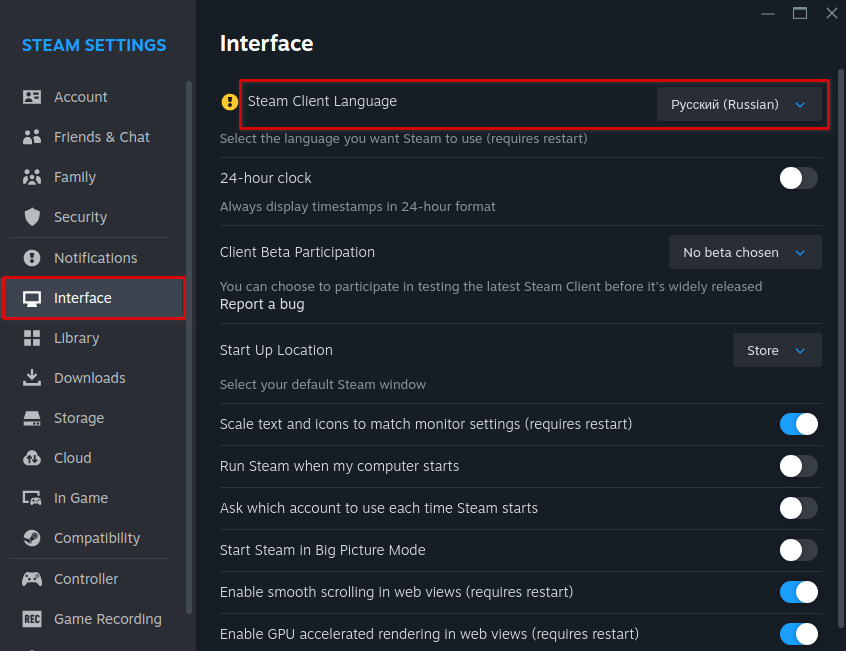Turn on Run Steam when computer starts
Viewport: 846px width, 651px height.
tap(798, 466)
